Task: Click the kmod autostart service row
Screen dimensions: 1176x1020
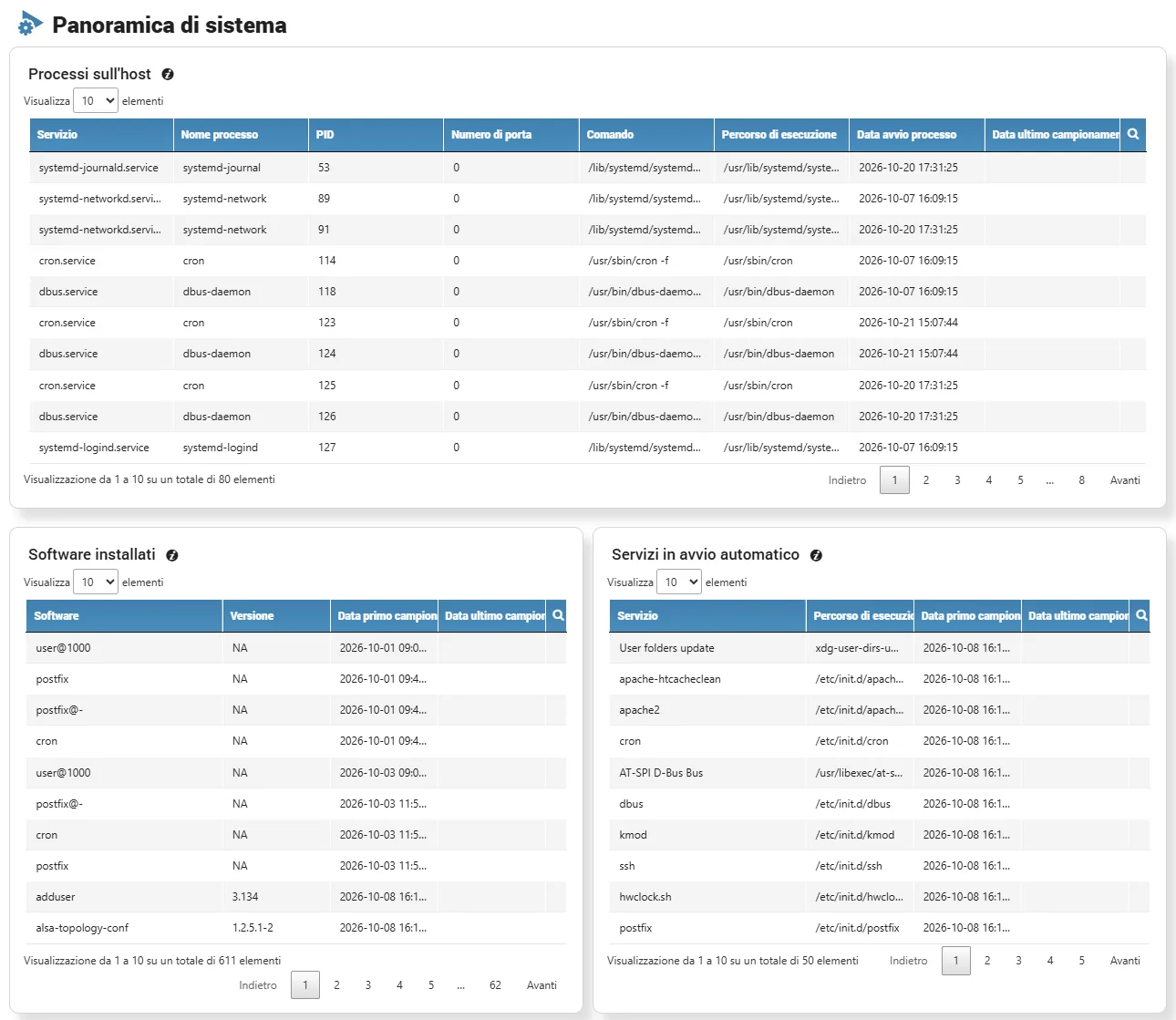Action: coord(880,835)
